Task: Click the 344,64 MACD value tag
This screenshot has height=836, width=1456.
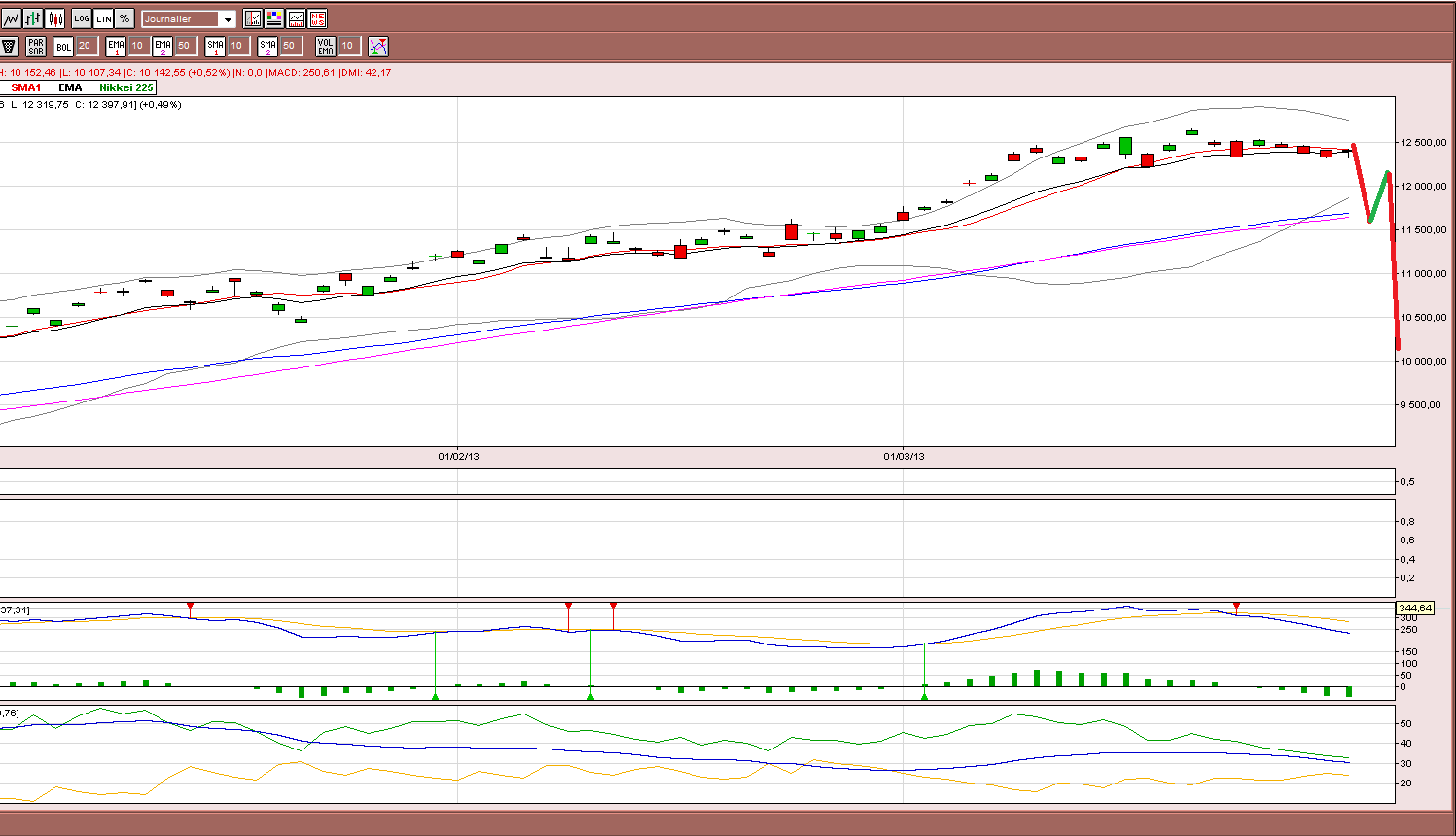Action: click(x=1415, y=609)
